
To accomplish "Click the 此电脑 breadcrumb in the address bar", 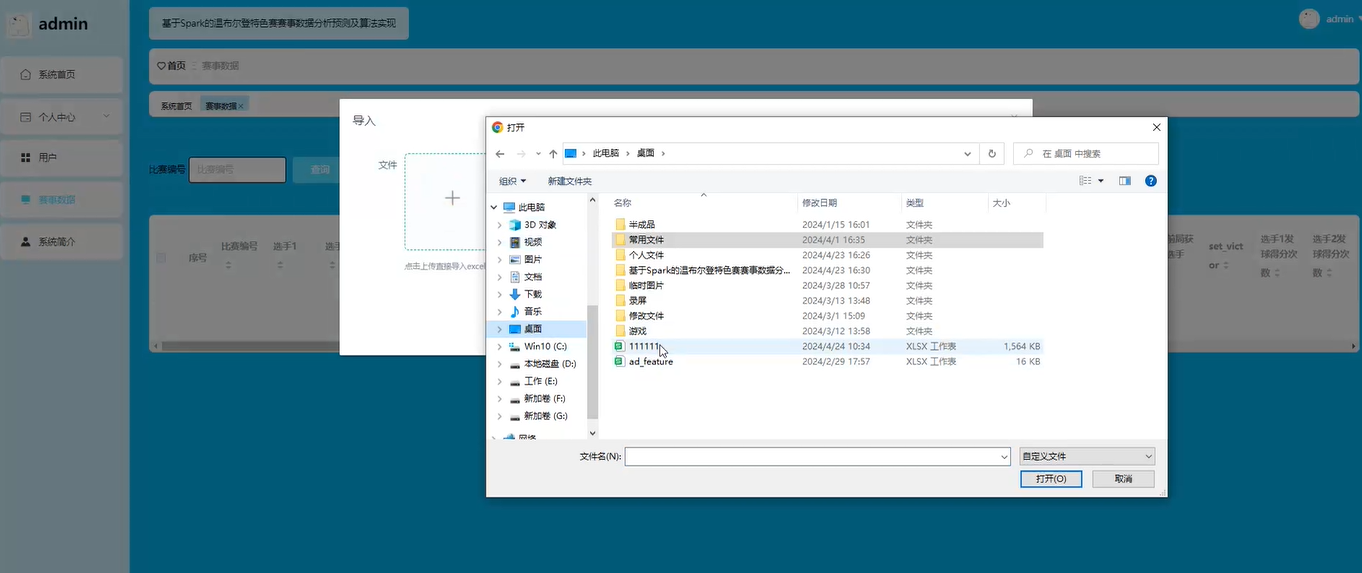I will 606,154.
